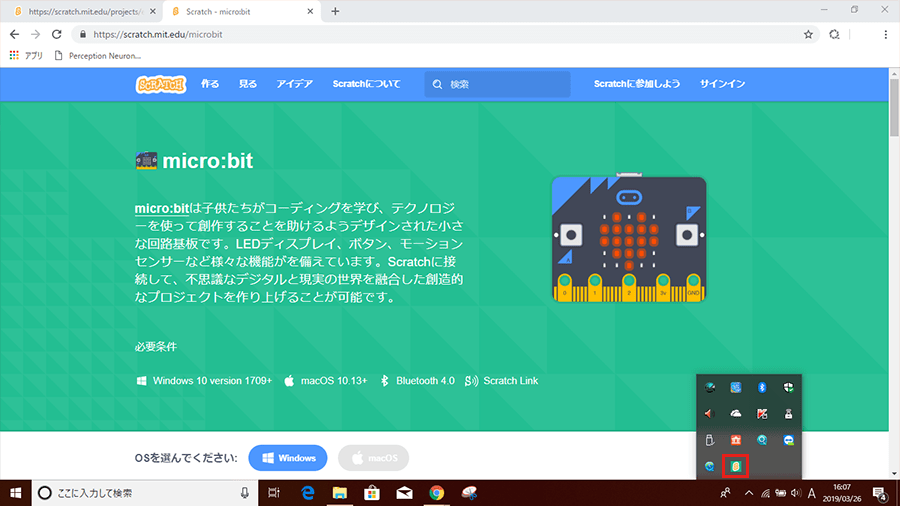Open Scratch Link icon in system tray

[735, 466]
